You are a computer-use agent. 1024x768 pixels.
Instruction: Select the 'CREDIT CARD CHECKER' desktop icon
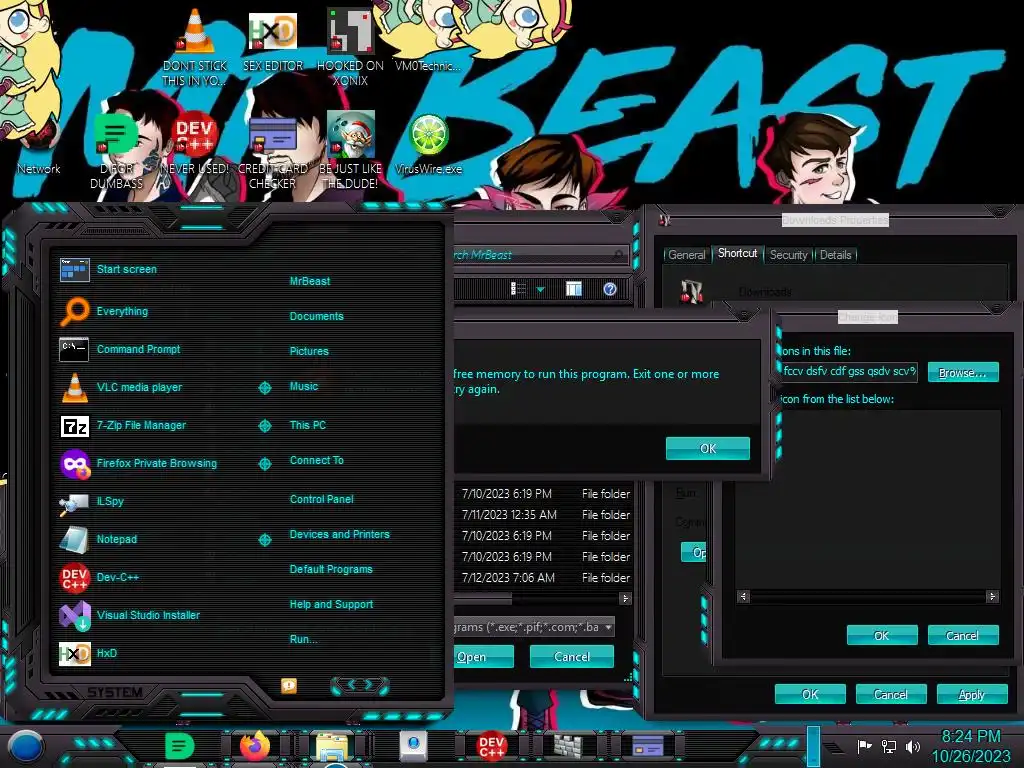click(272, 152)
